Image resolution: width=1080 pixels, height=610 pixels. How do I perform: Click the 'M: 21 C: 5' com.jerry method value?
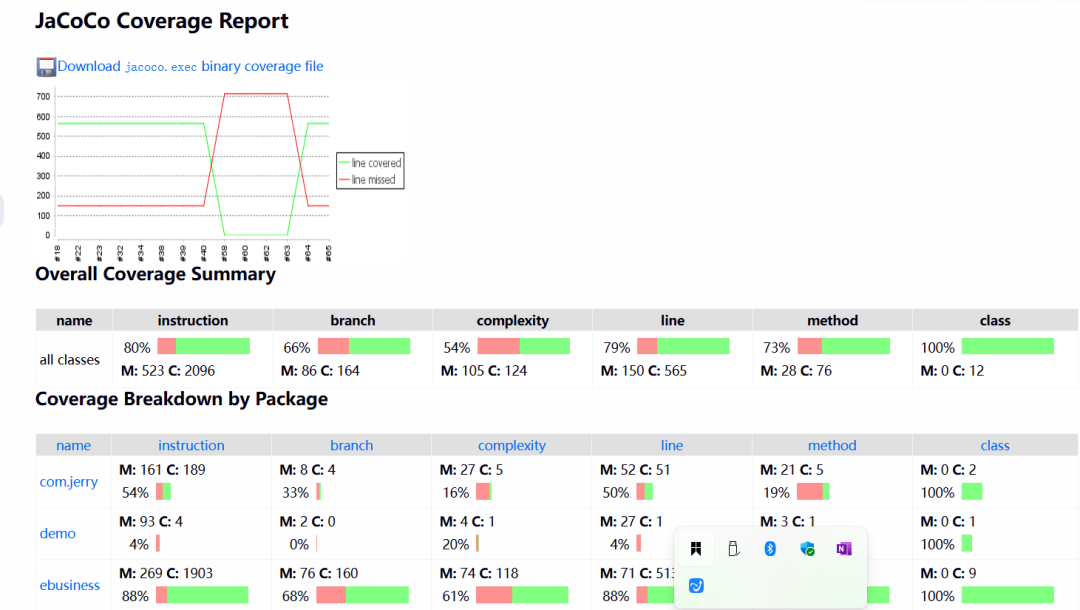point(792,470)
